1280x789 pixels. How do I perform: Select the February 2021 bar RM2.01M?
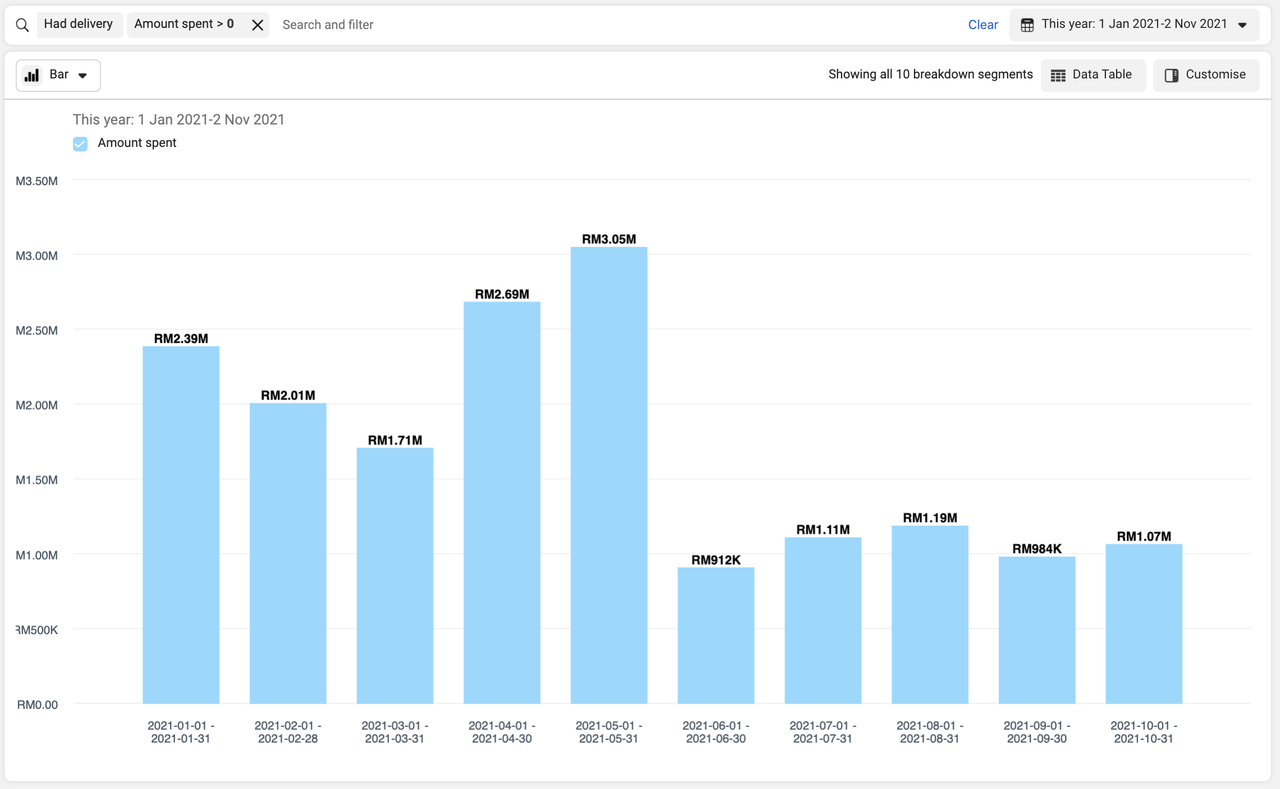click(x=288, y=554)
